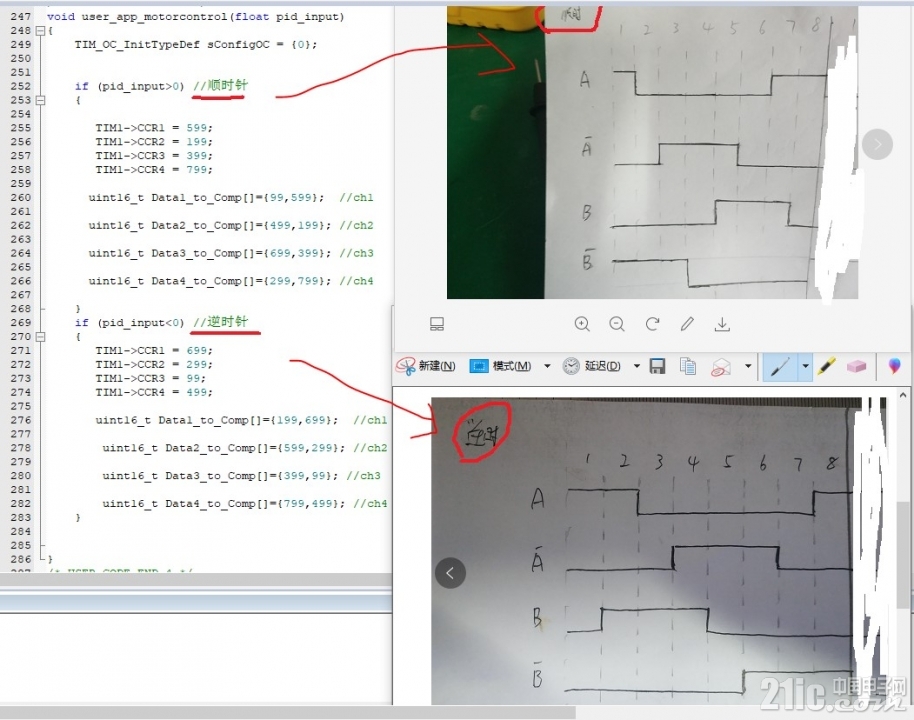This screenshot has width=914, height=720.
Task: Click the comment //逆时针
Action: coord(220,322)
